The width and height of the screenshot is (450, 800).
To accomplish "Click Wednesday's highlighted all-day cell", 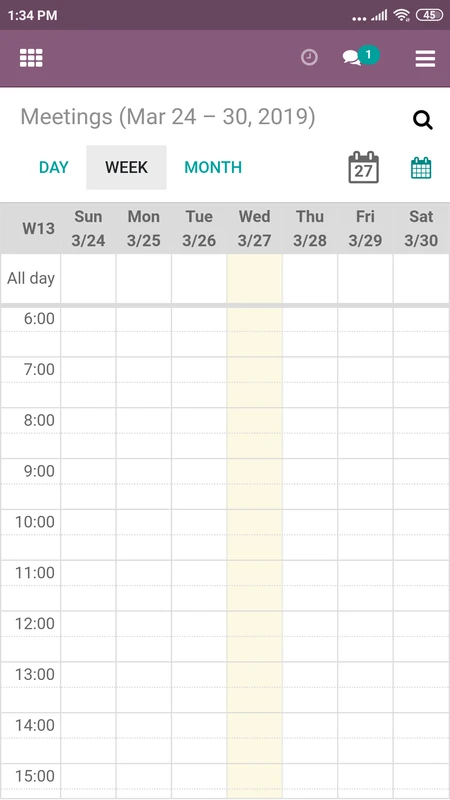I will [x=255, y=279].
